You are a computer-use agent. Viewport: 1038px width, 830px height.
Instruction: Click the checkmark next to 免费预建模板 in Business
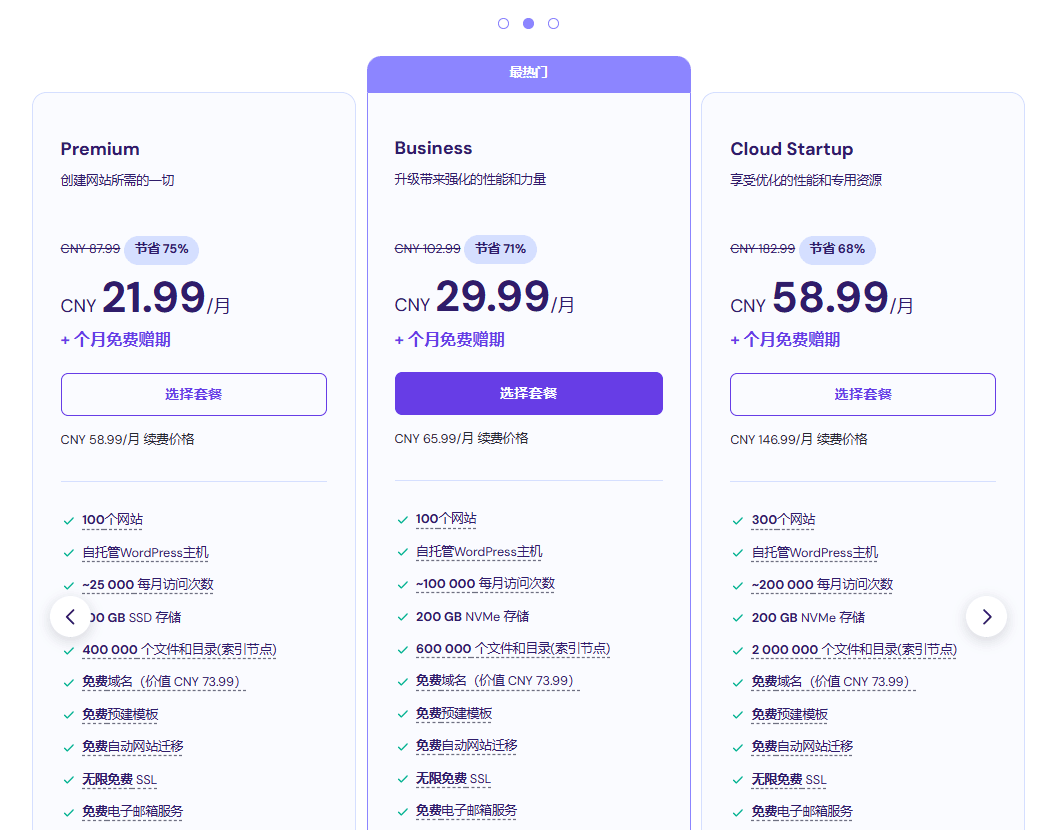pyautogui.click(x=402, y=715)
